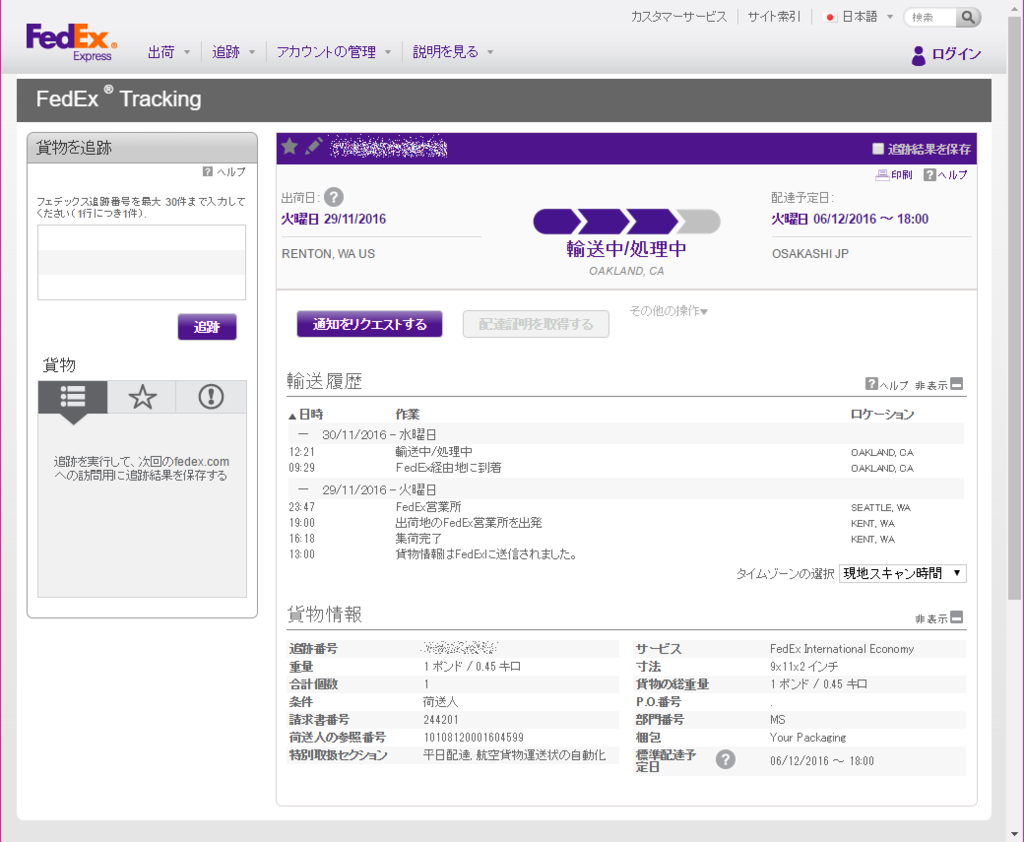
Task: Hide the 輸送履歴 section
Action: point(957,383)
